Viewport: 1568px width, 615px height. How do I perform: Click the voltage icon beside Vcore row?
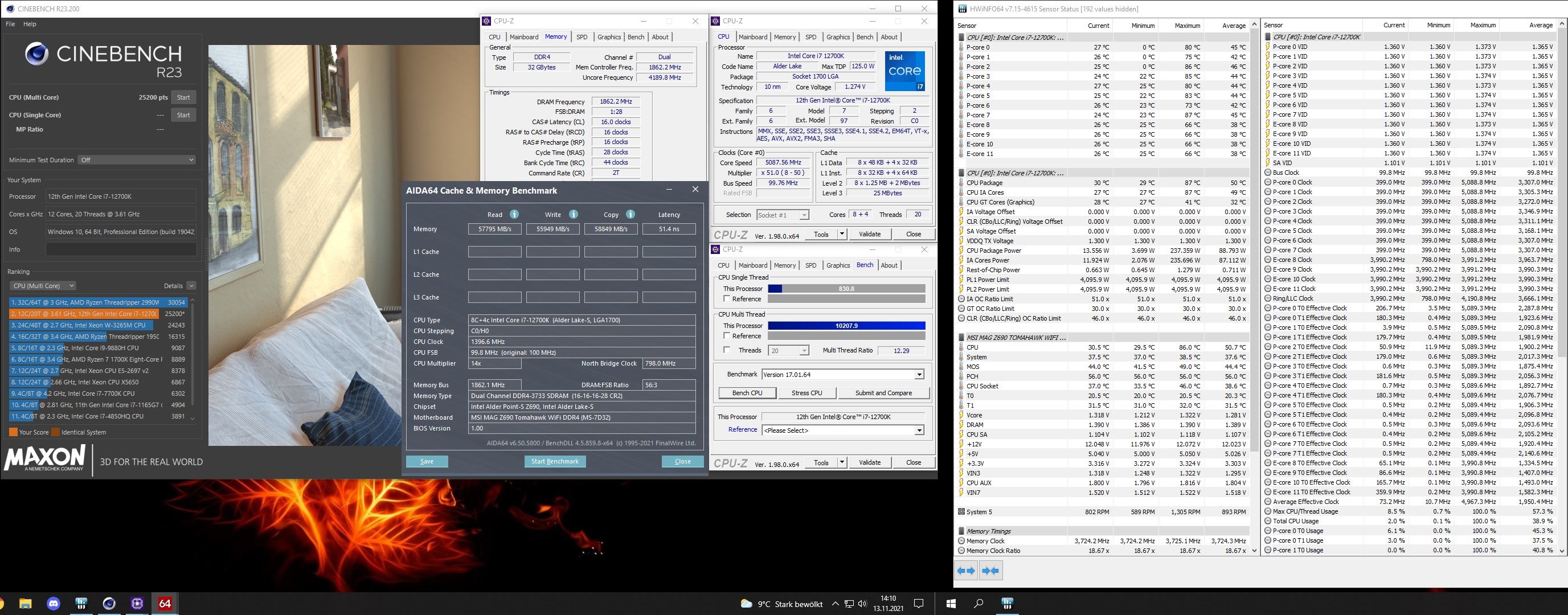click(x=961, y=415)
